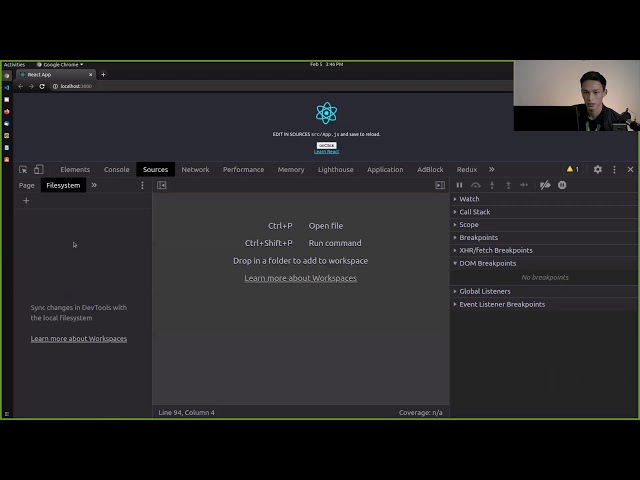Open the AdBlock tab
The height and width of the screenshot is (480, 640).
[x=430, y=169]
